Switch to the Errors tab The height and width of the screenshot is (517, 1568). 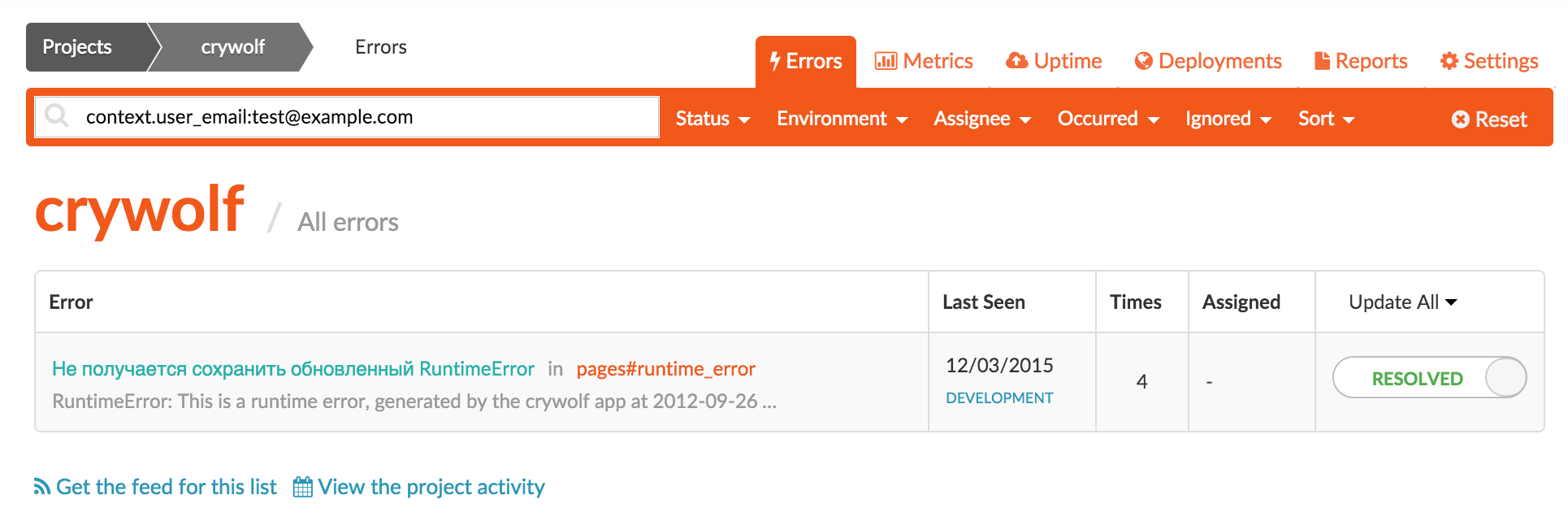pyautogui.click(x=805, y=62)
